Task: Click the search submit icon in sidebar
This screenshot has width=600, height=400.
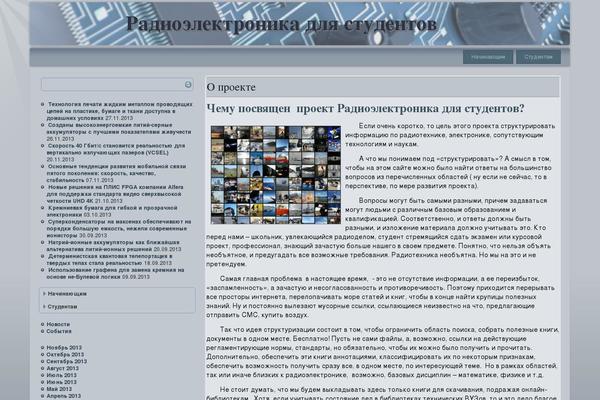Action: pos(188,84)
